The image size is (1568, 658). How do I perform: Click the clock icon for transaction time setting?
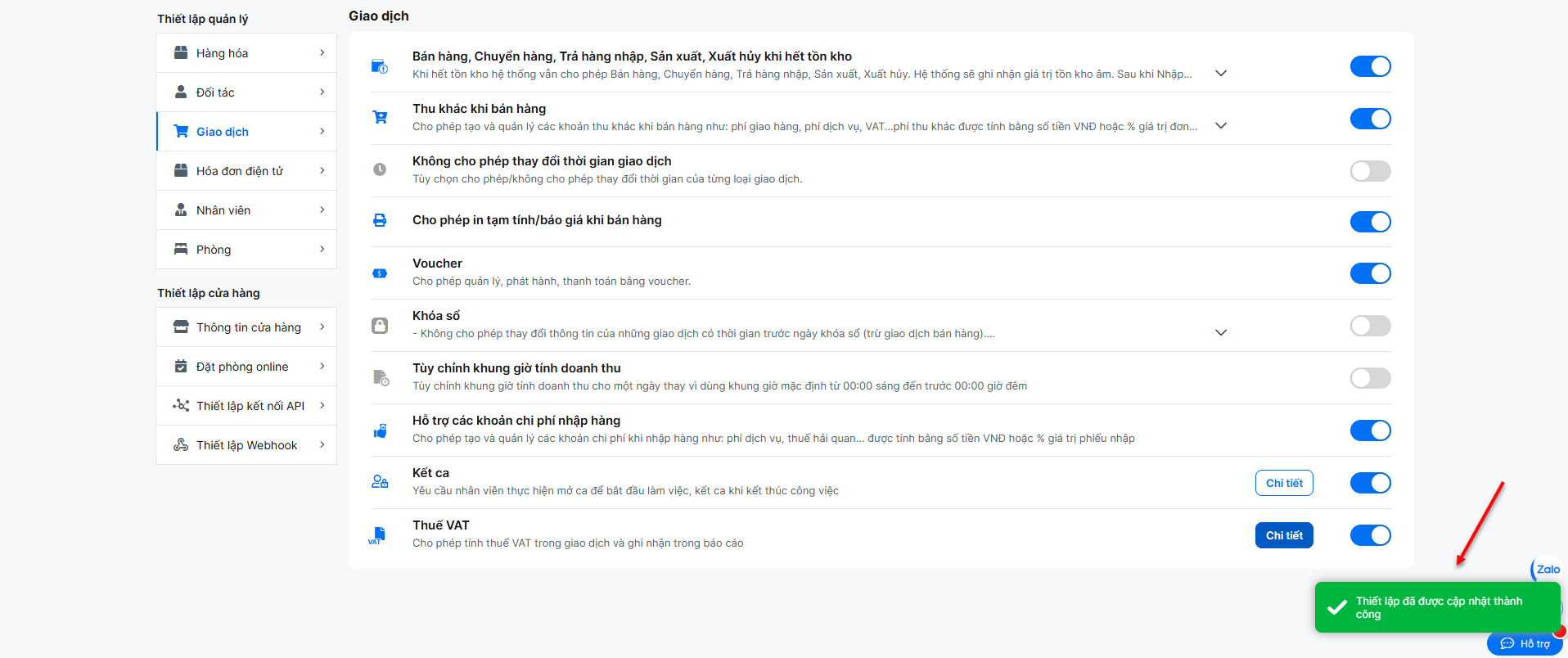[380, 169]
